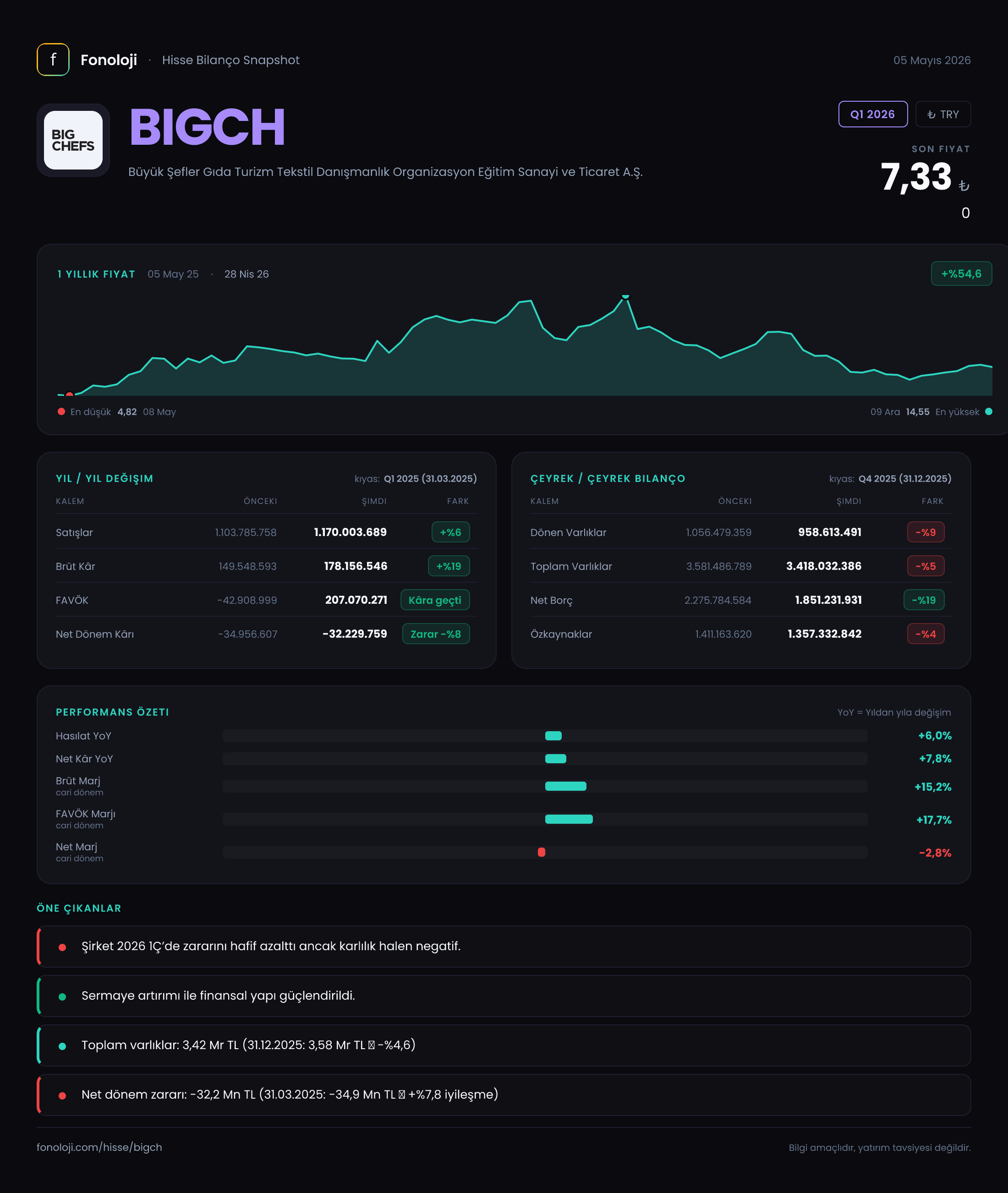Click the red Net Marj bar
This screenshot has width=1008, height=1193.
click(x=541, y=852)
